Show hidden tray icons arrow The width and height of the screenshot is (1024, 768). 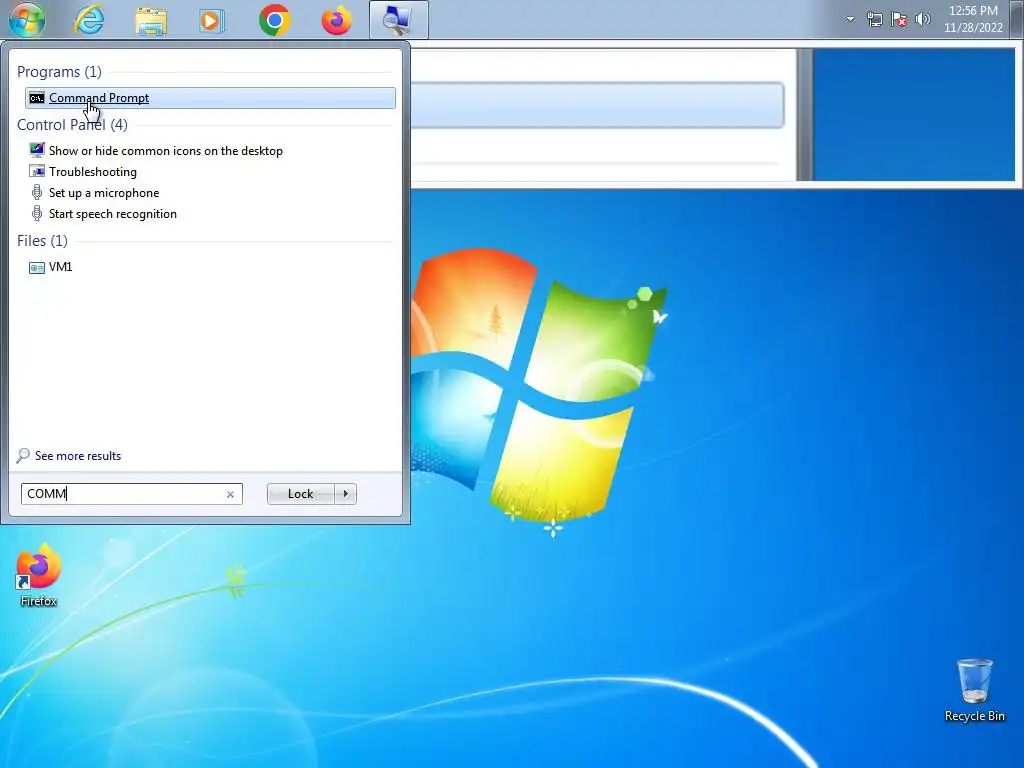tap(850, 19)
